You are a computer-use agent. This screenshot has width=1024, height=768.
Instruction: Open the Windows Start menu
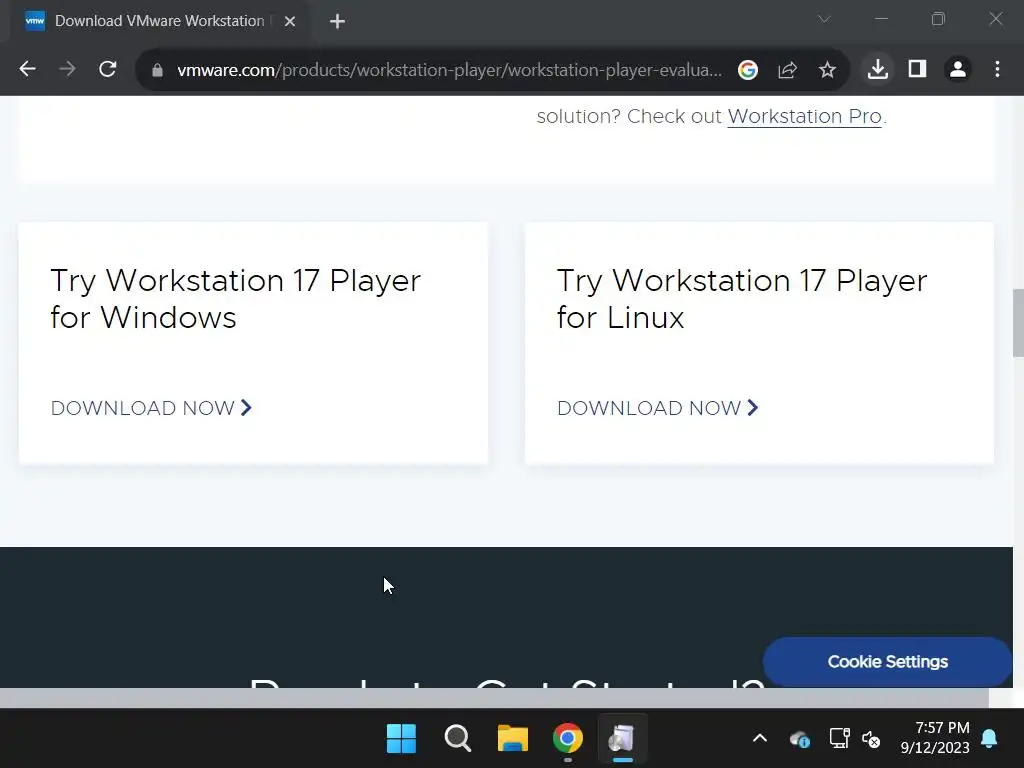pos(401,739)
